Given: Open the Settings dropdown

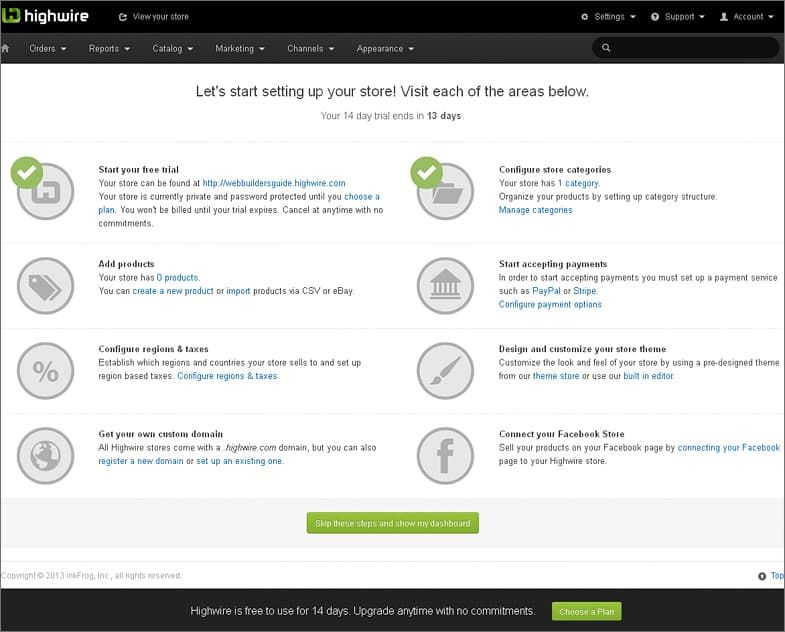Looking at the screenshot, I should [608, 17].
